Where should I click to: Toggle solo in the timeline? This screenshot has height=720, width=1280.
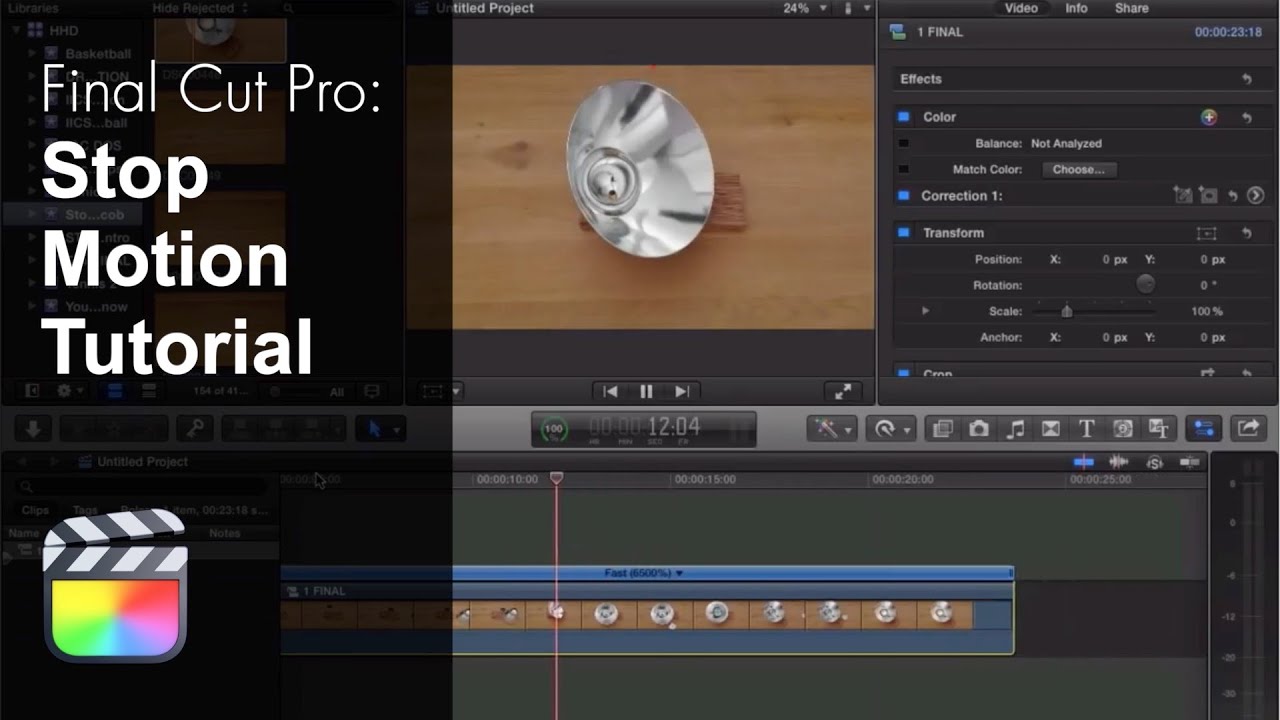1155,462
